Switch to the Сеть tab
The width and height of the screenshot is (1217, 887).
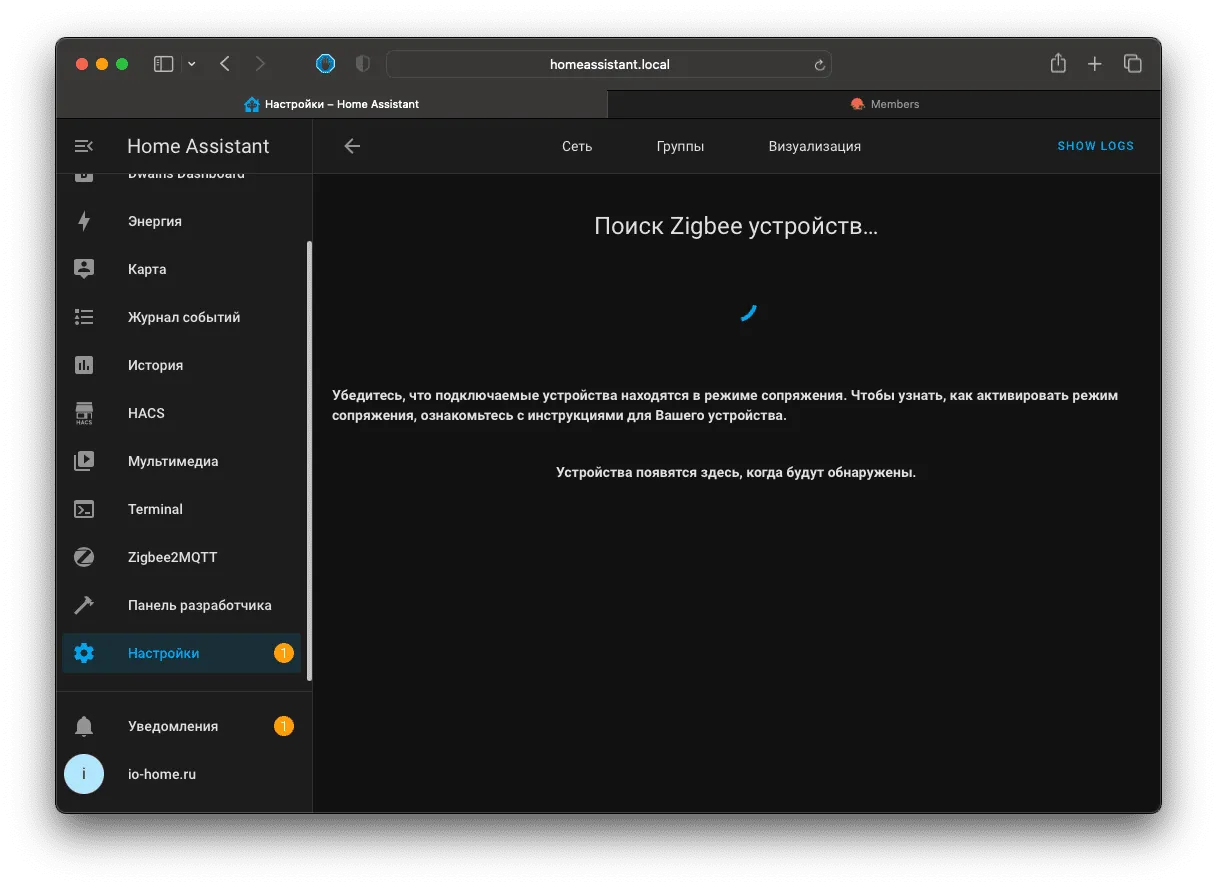[577, 146]
